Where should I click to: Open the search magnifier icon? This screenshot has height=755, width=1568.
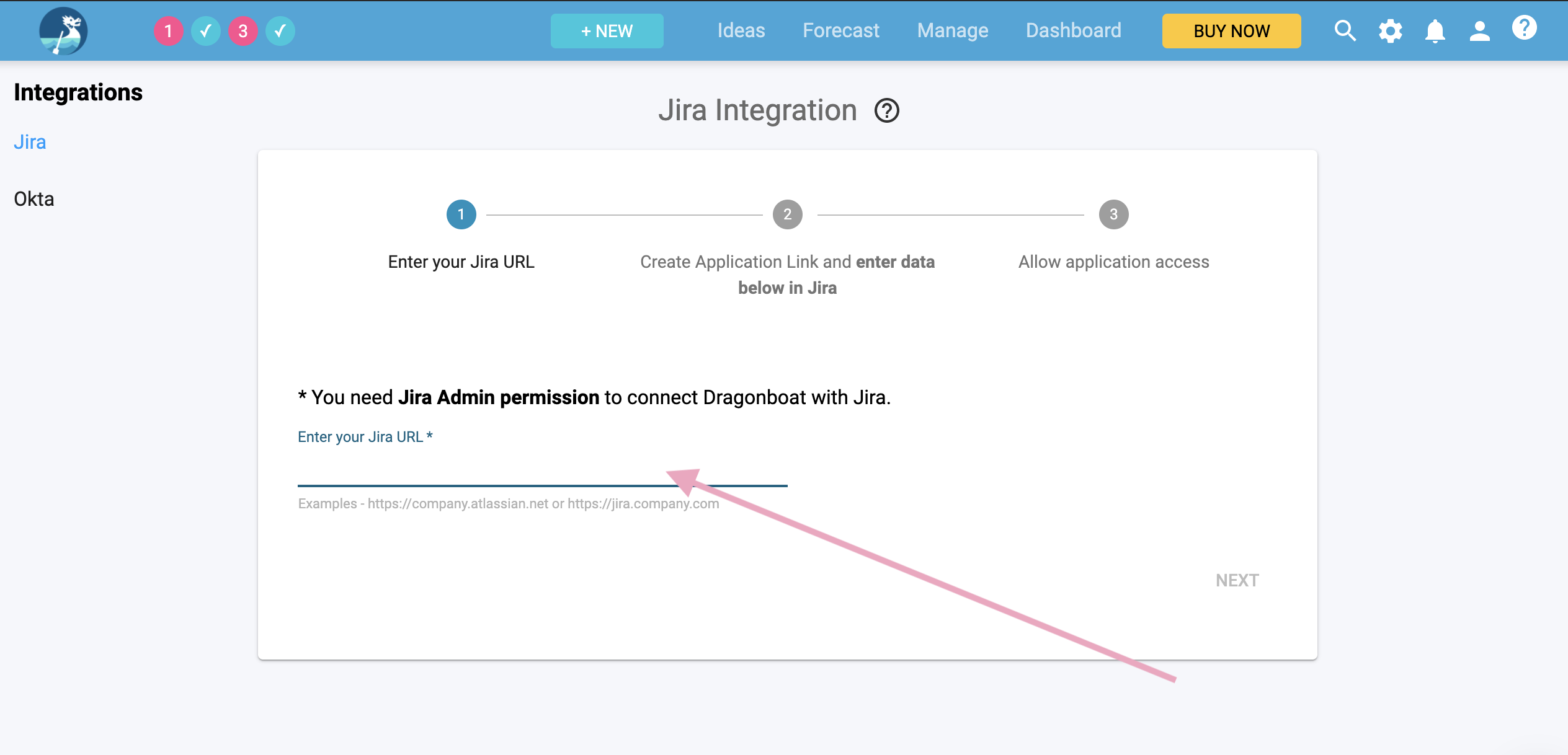pyautogui.click(x=1345, y=30)
